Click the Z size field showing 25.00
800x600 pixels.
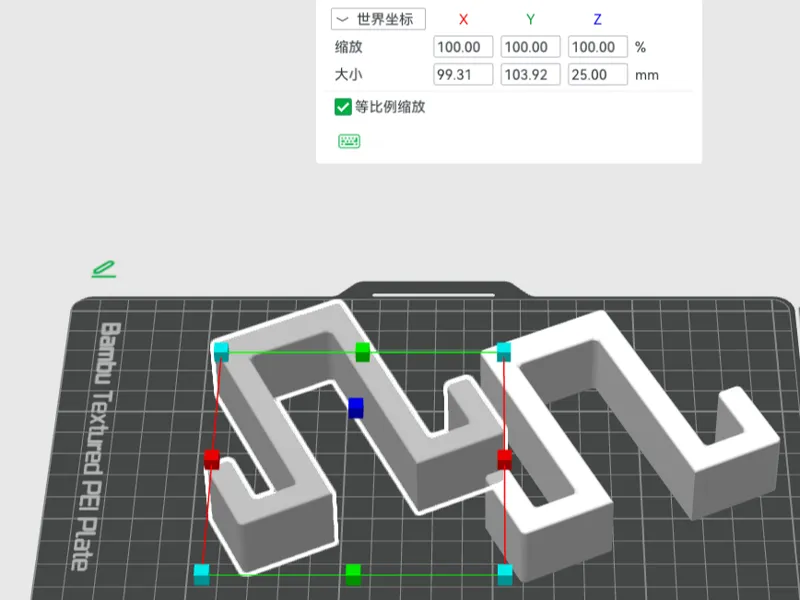[x=597, y=74]
